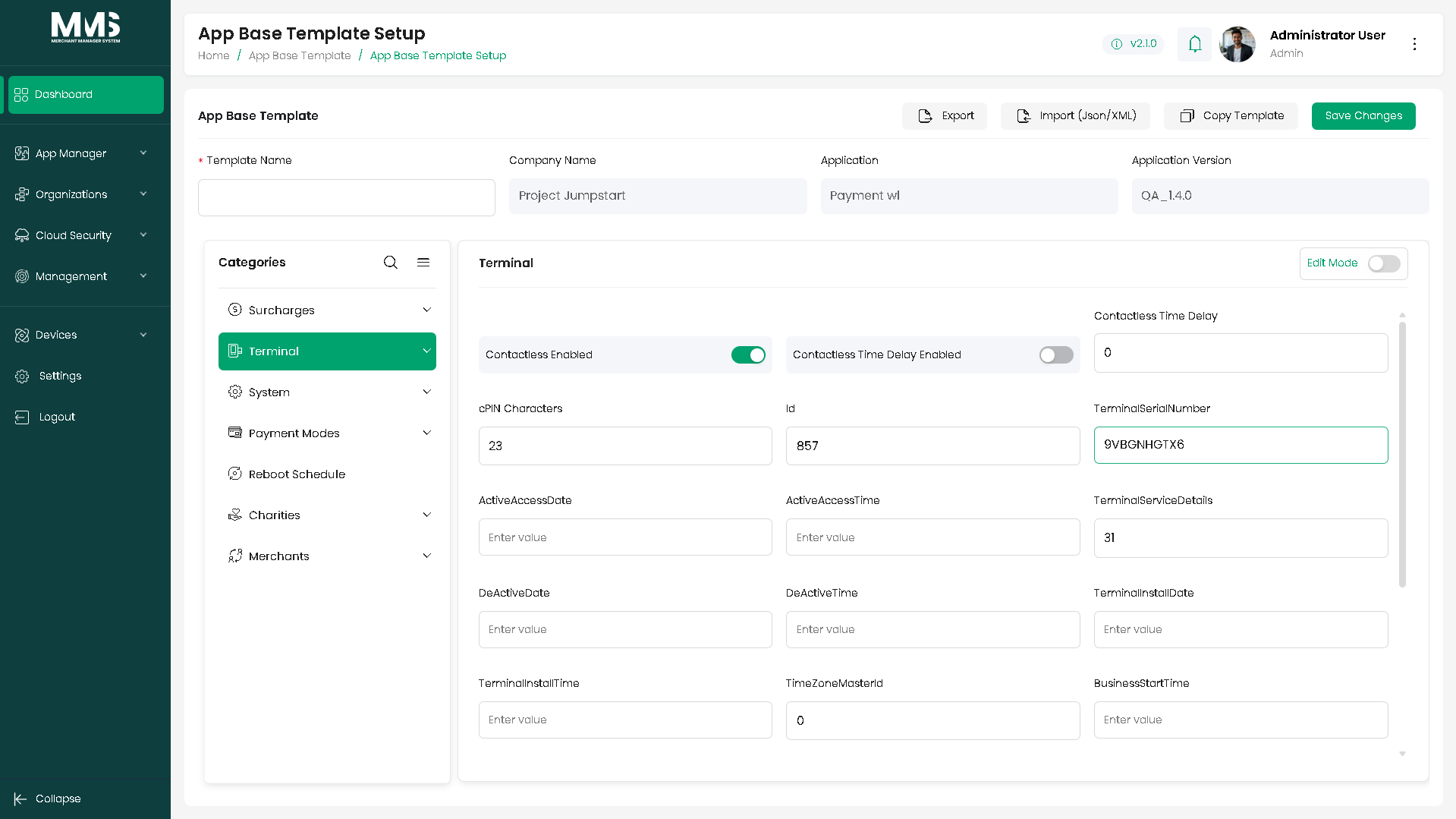Open the three-dot user options menu
This screenshot has width=1456, height=819.
(x=1414, y=44)
